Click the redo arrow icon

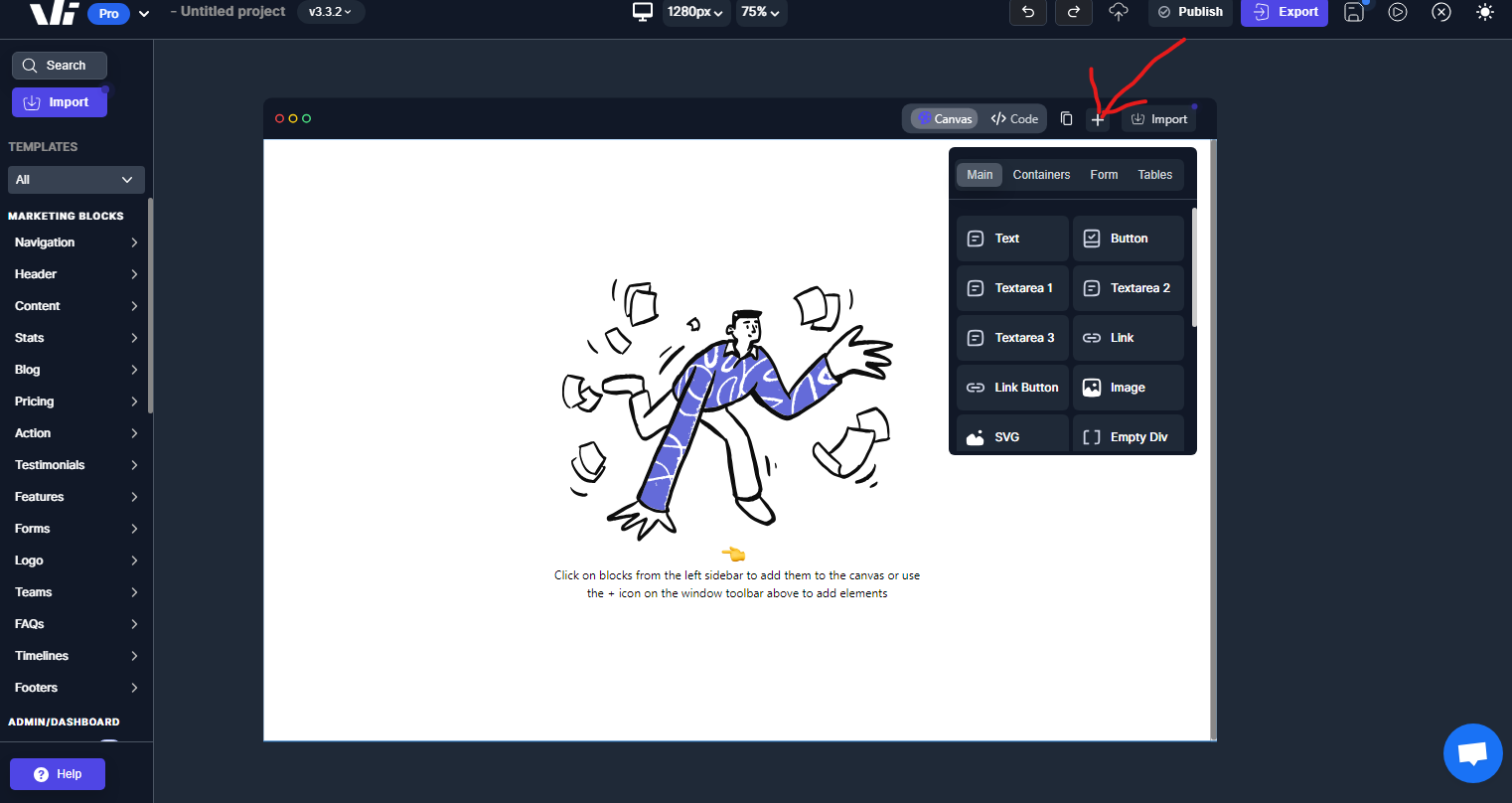point(1073,12)
